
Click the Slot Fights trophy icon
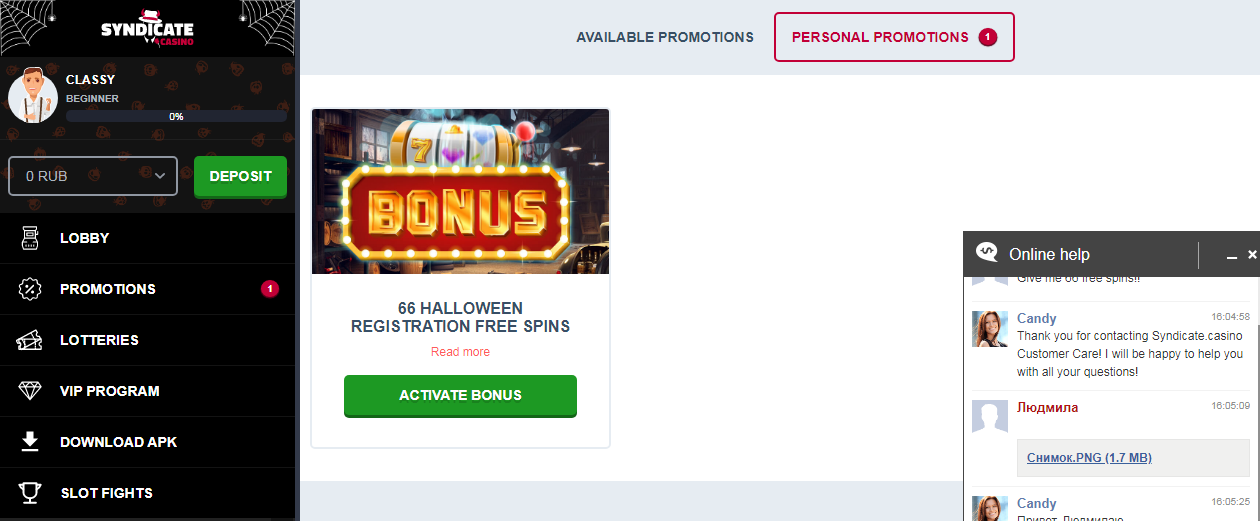[x=30, y=493]
